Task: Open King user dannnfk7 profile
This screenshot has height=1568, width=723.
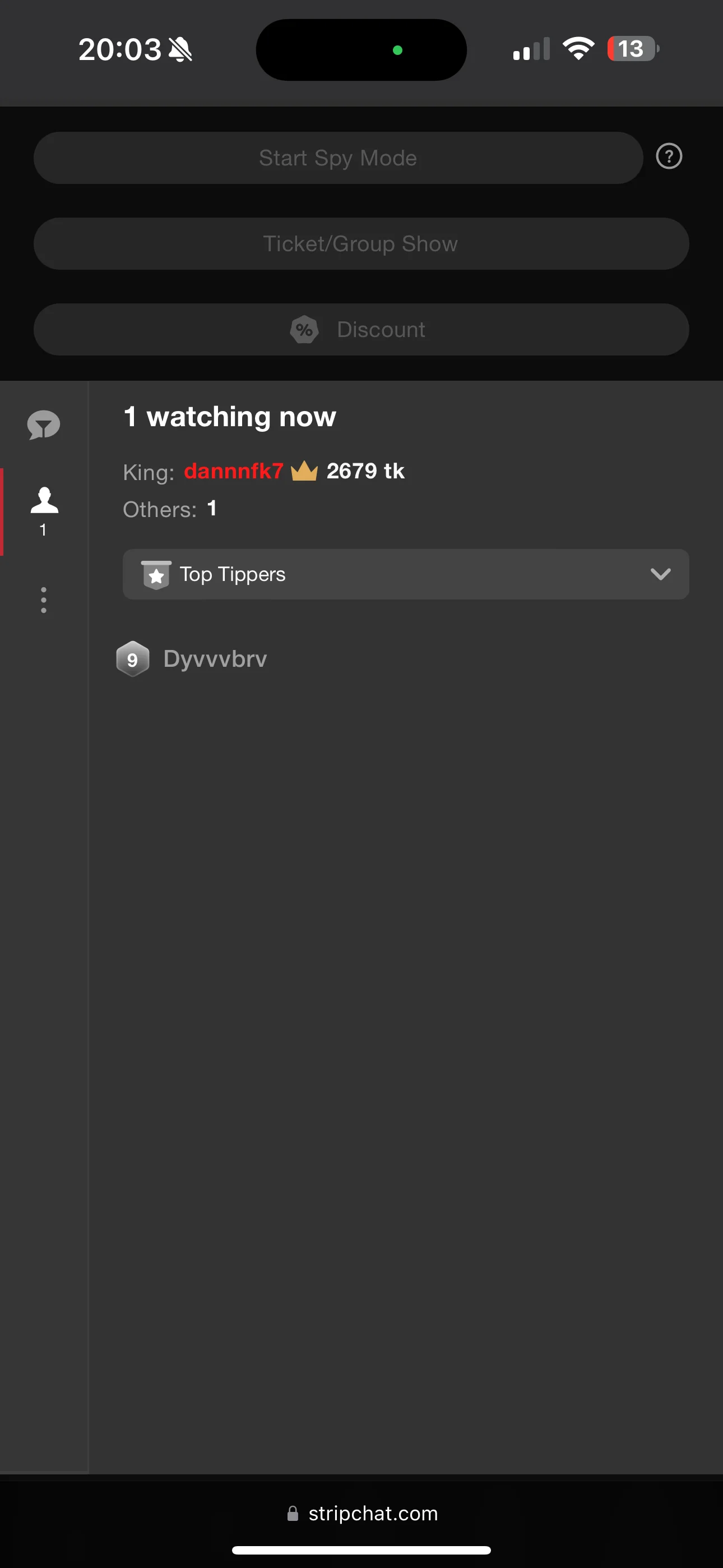Action: pyautogui.click(x=233, y=471)
